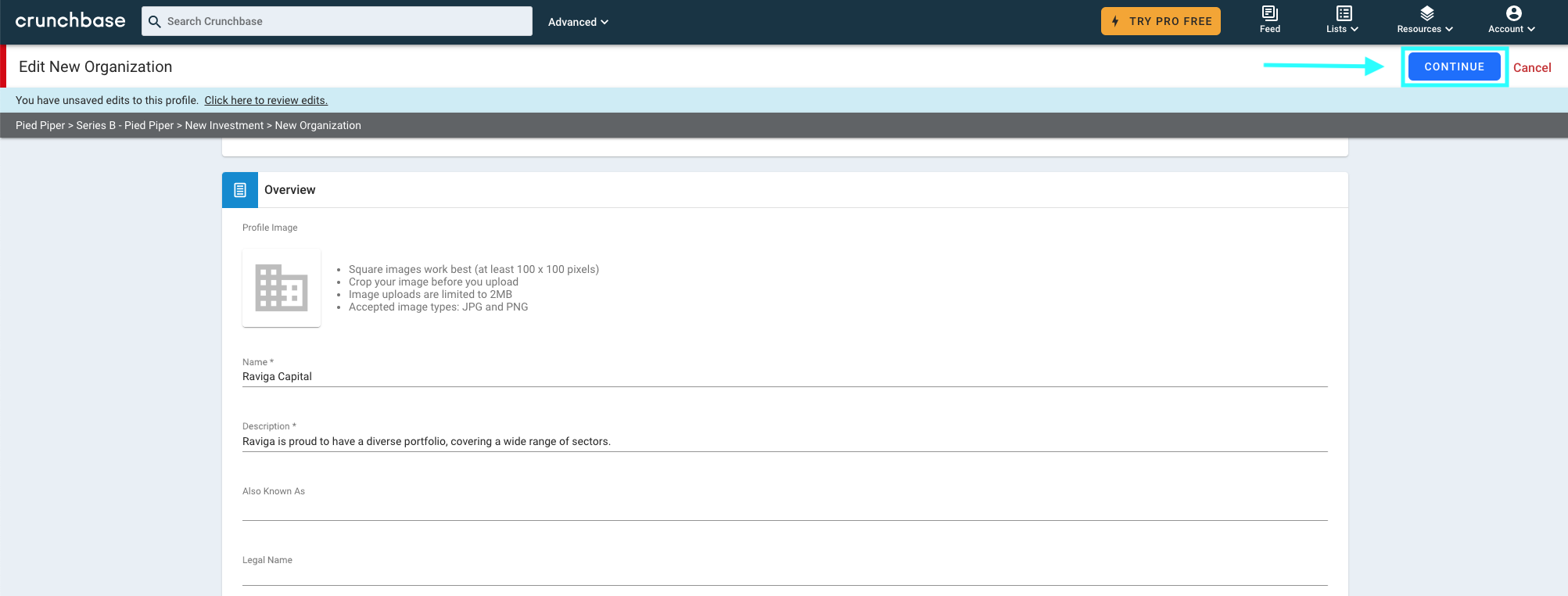Click the Crunchbase logo

tap(70, 21)
